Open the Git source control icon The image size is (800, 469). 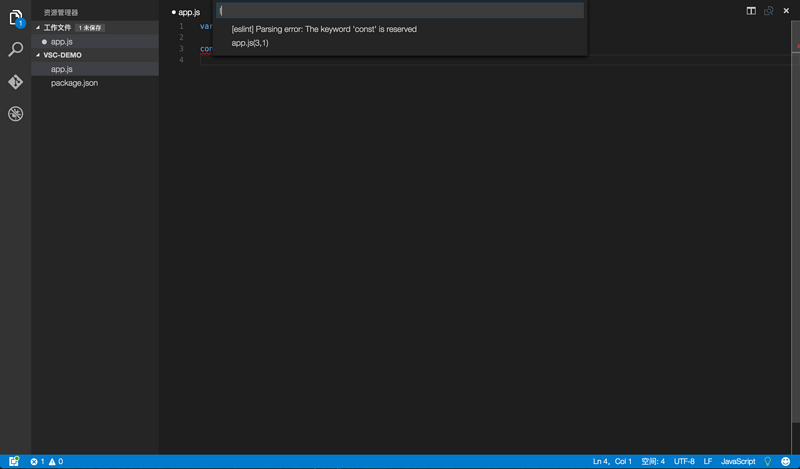click(15, 82)
